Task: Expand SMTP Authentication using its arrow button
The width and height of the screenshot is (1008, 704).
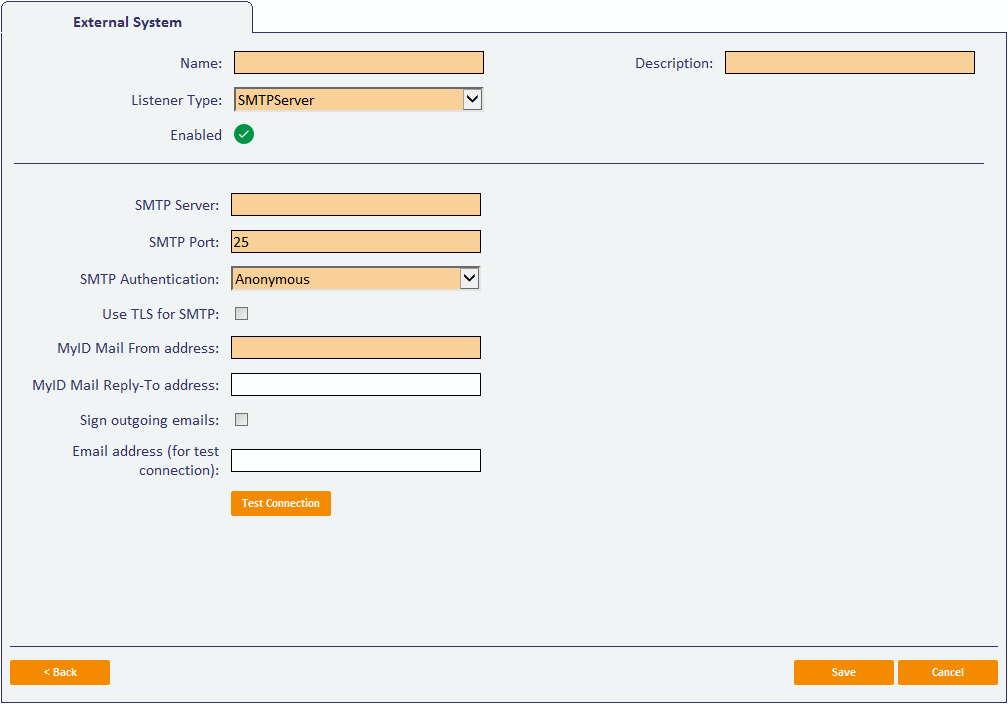Action: click(469, 279)
